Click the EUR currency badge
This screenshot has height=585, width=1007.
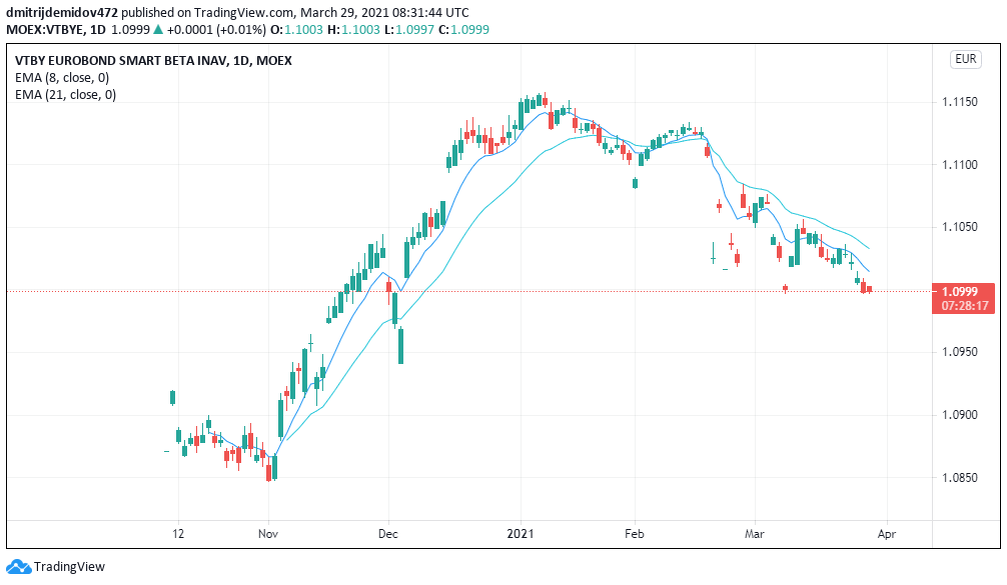click(x=965, y=59)
